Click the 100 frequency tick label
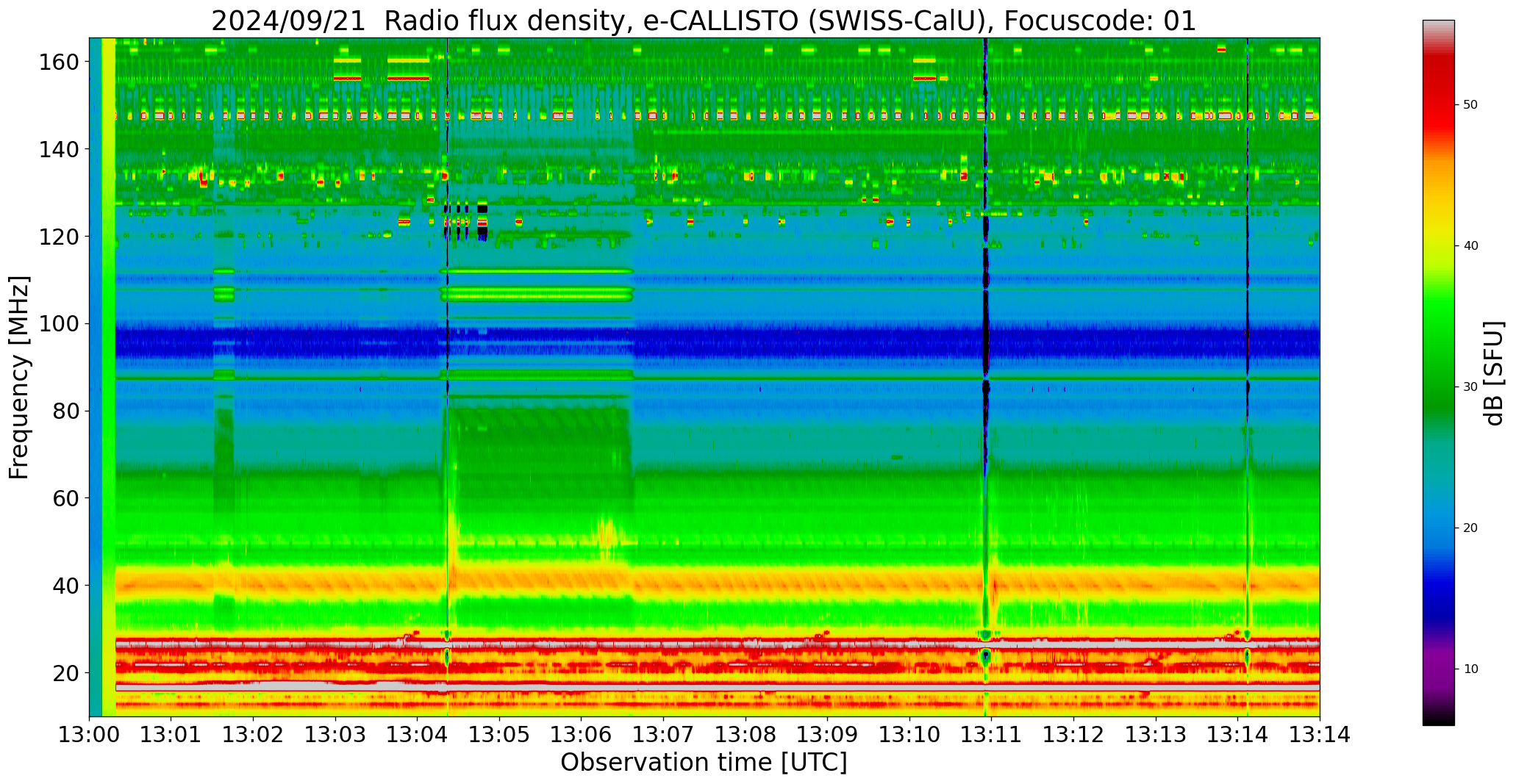Image resolution: width=1516 pixels, height=784 pixels. point(58,323)
